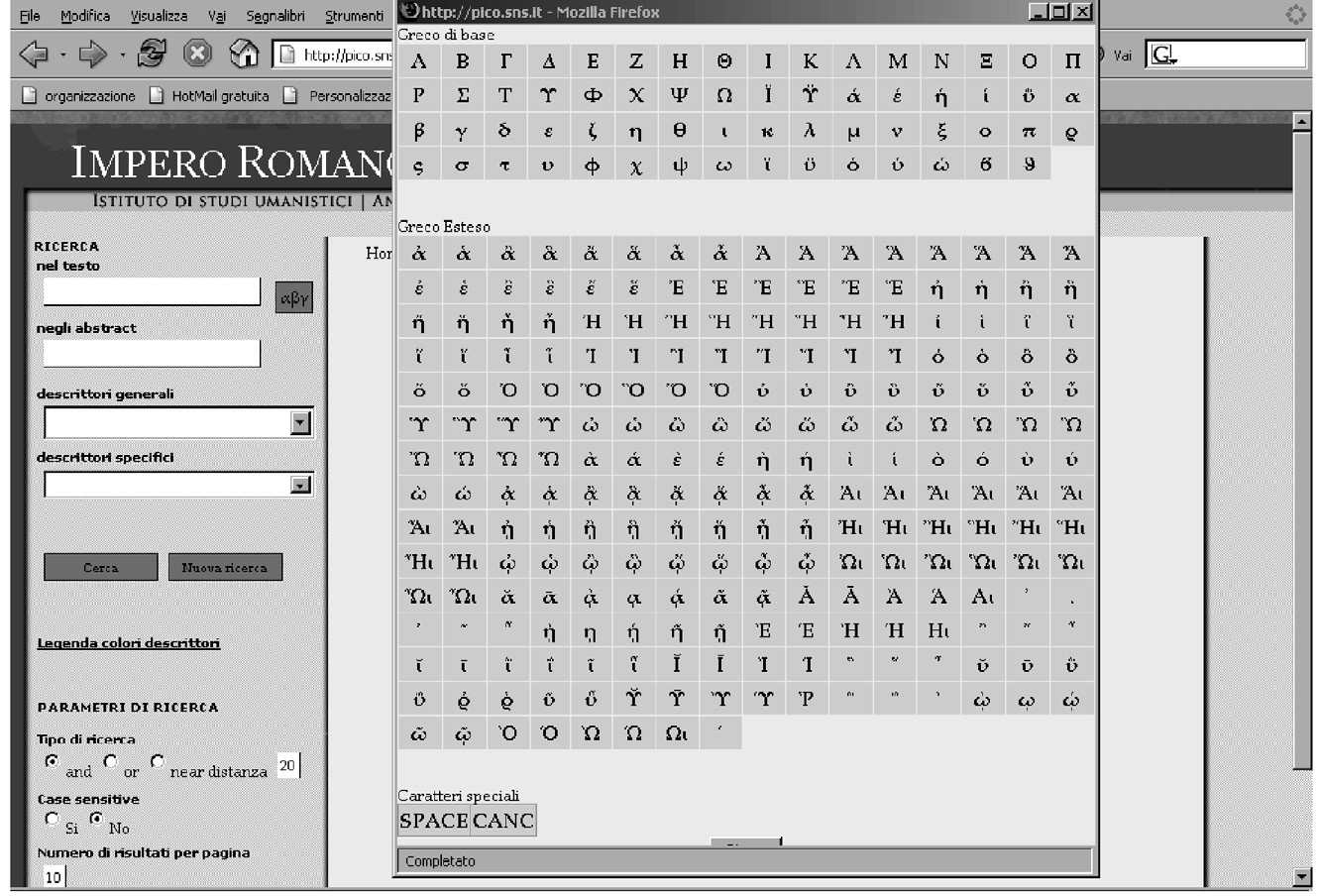Image resolution: width=1318 pixels, height=896 pixels.
Task: Insert theta symbol ϑ from Greco di base
Action: (1030, 166)
